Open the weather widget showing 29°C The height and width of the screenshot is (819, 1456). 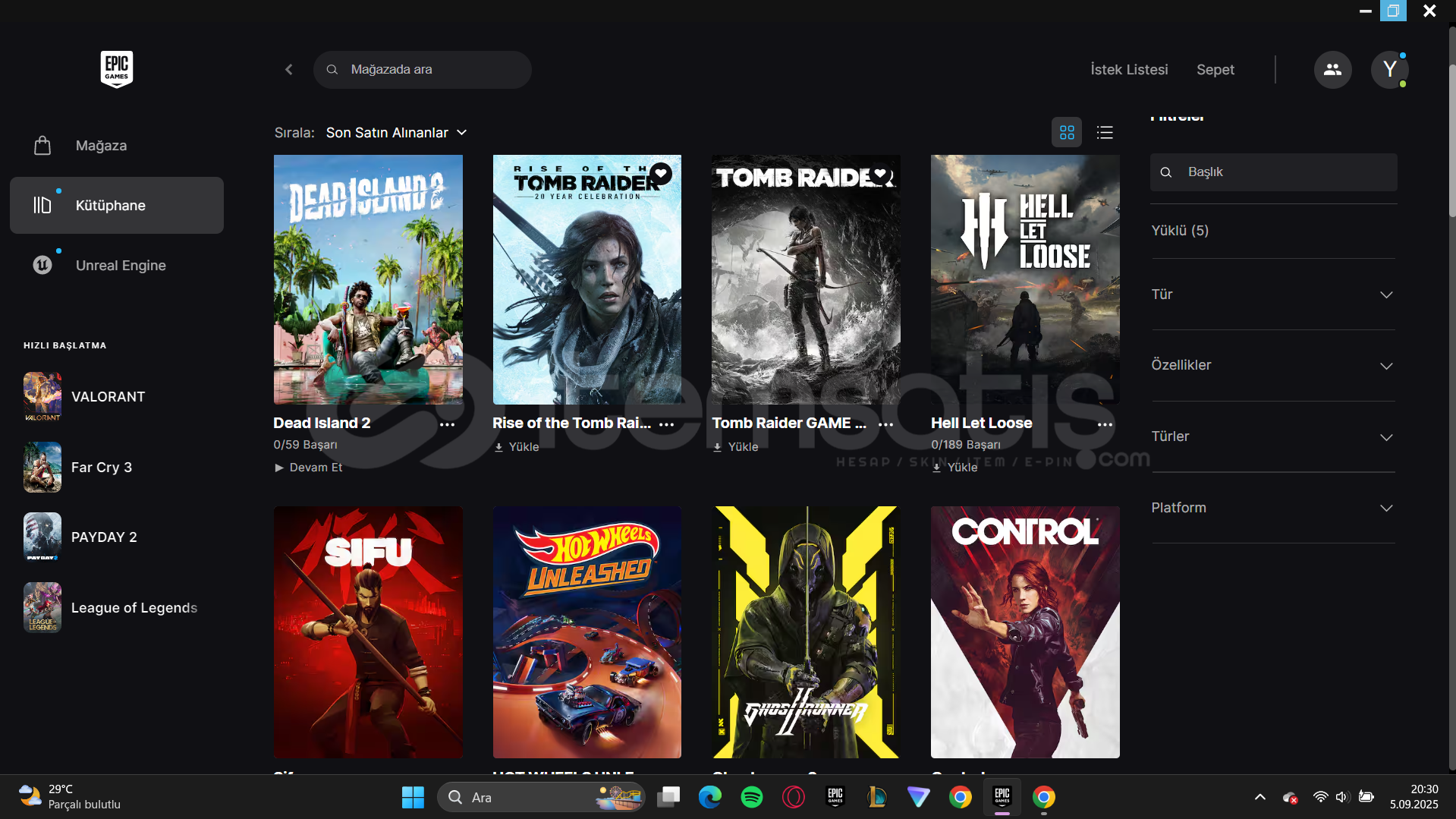[x=70, y=797]
